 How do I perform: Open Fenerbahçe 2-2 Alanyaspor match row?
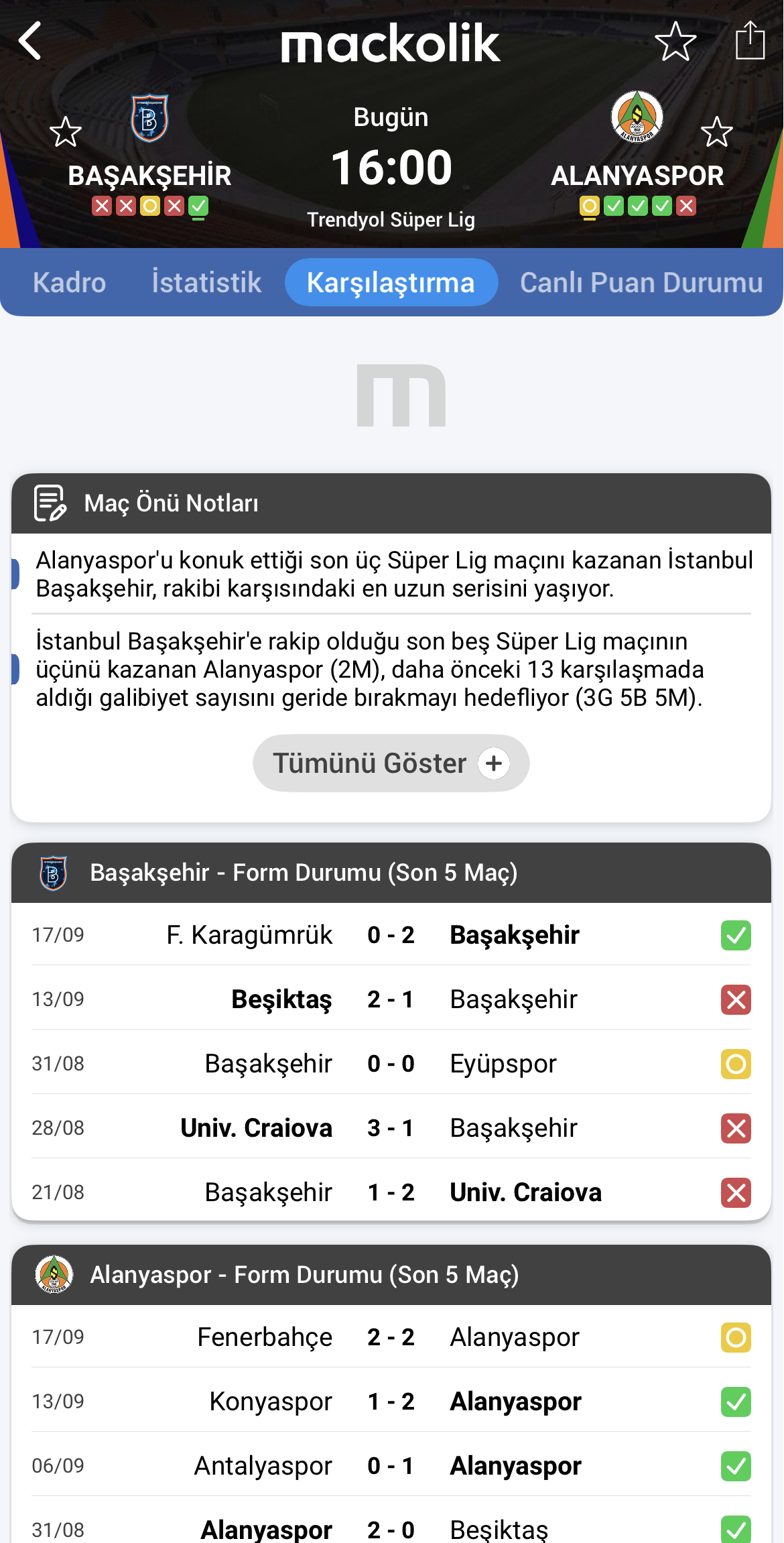[x=391, y=1337]
